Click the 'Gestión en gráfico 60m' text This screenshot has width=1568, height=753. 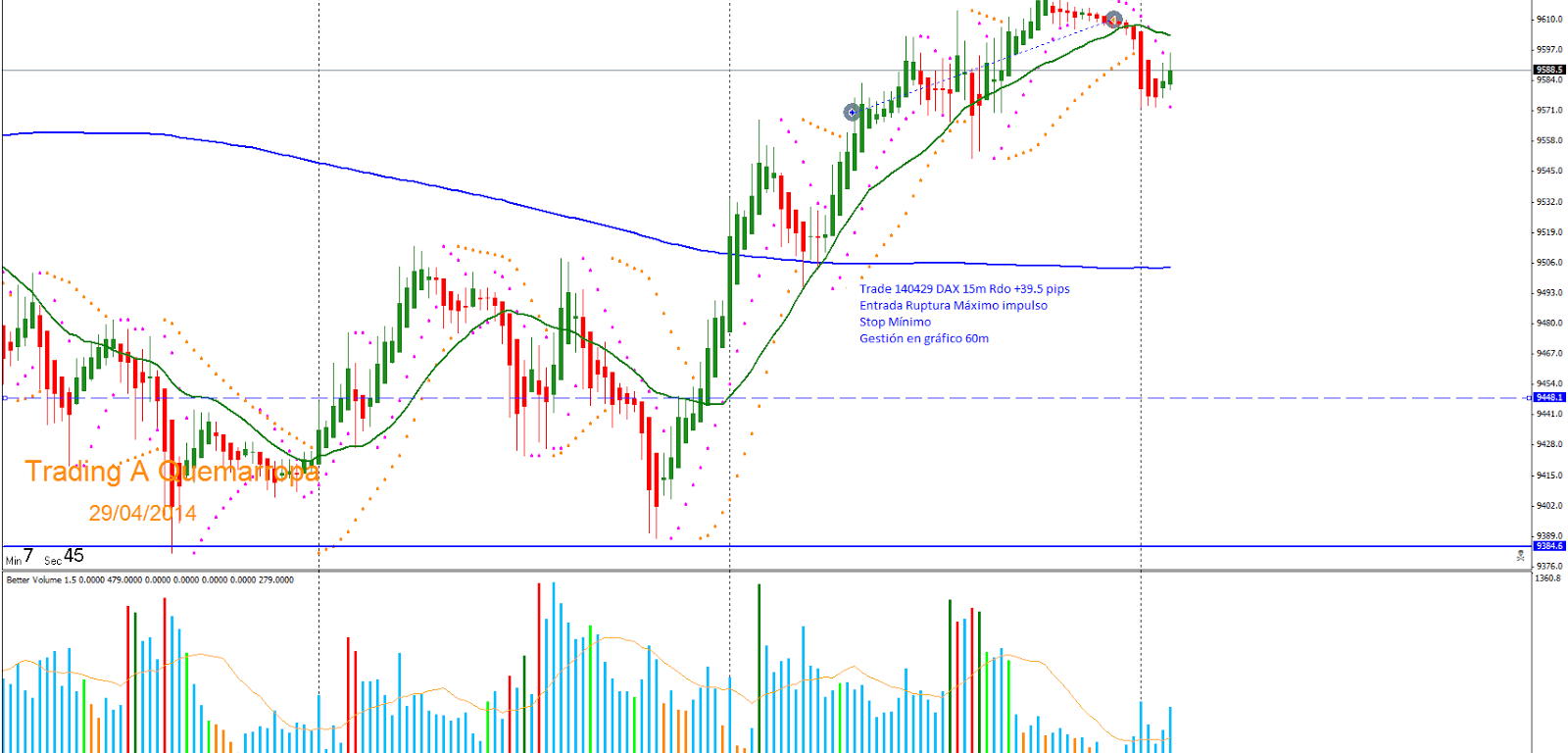923,338
